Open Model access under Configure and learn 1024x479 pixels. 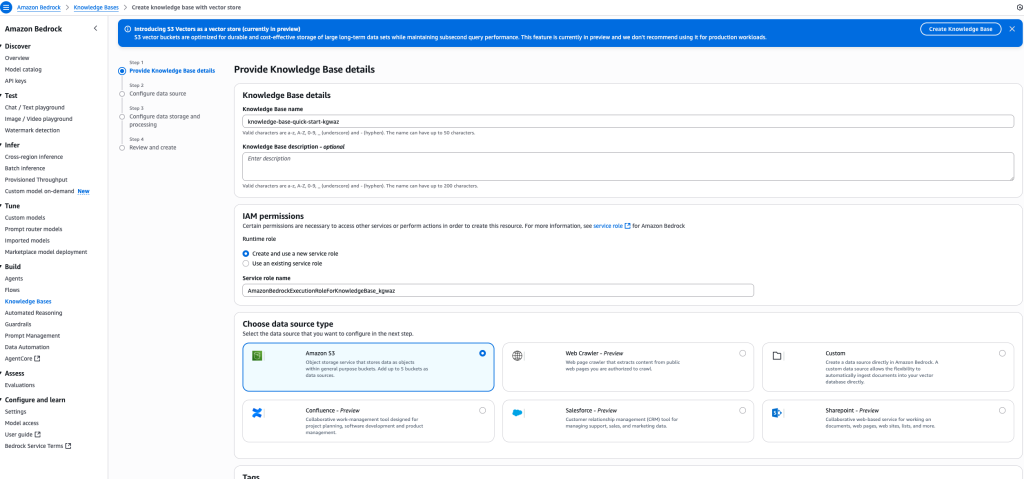22,423
